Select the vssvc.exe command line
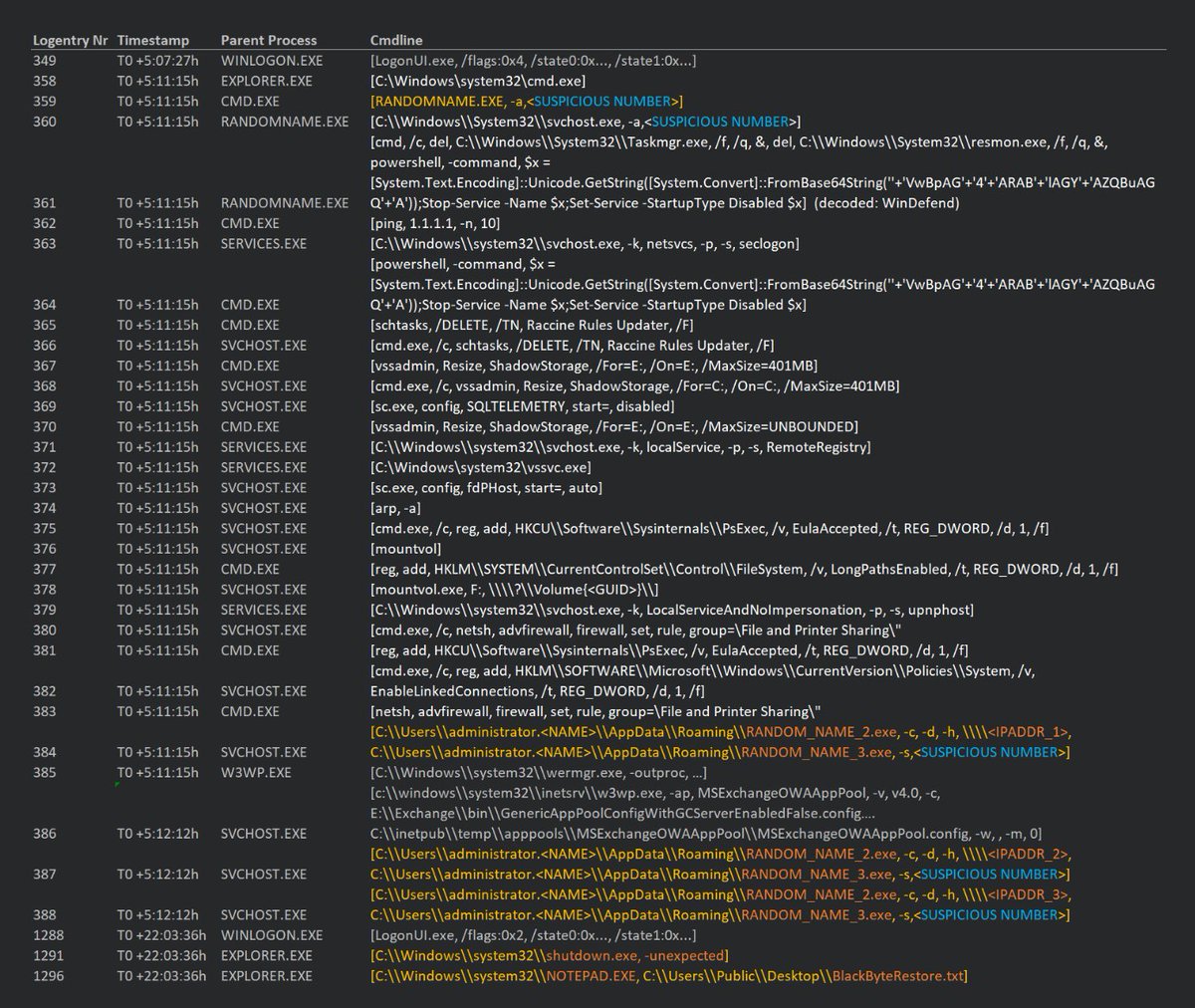The height and width of the screenshot is (1008, 1195). (481, 468)
